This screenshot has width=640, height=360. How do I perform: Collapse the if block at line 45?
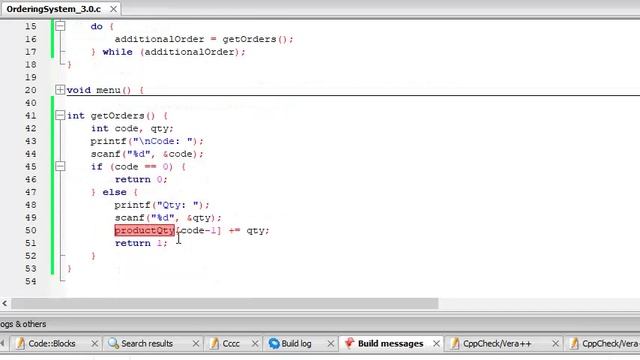coord(60,167)
